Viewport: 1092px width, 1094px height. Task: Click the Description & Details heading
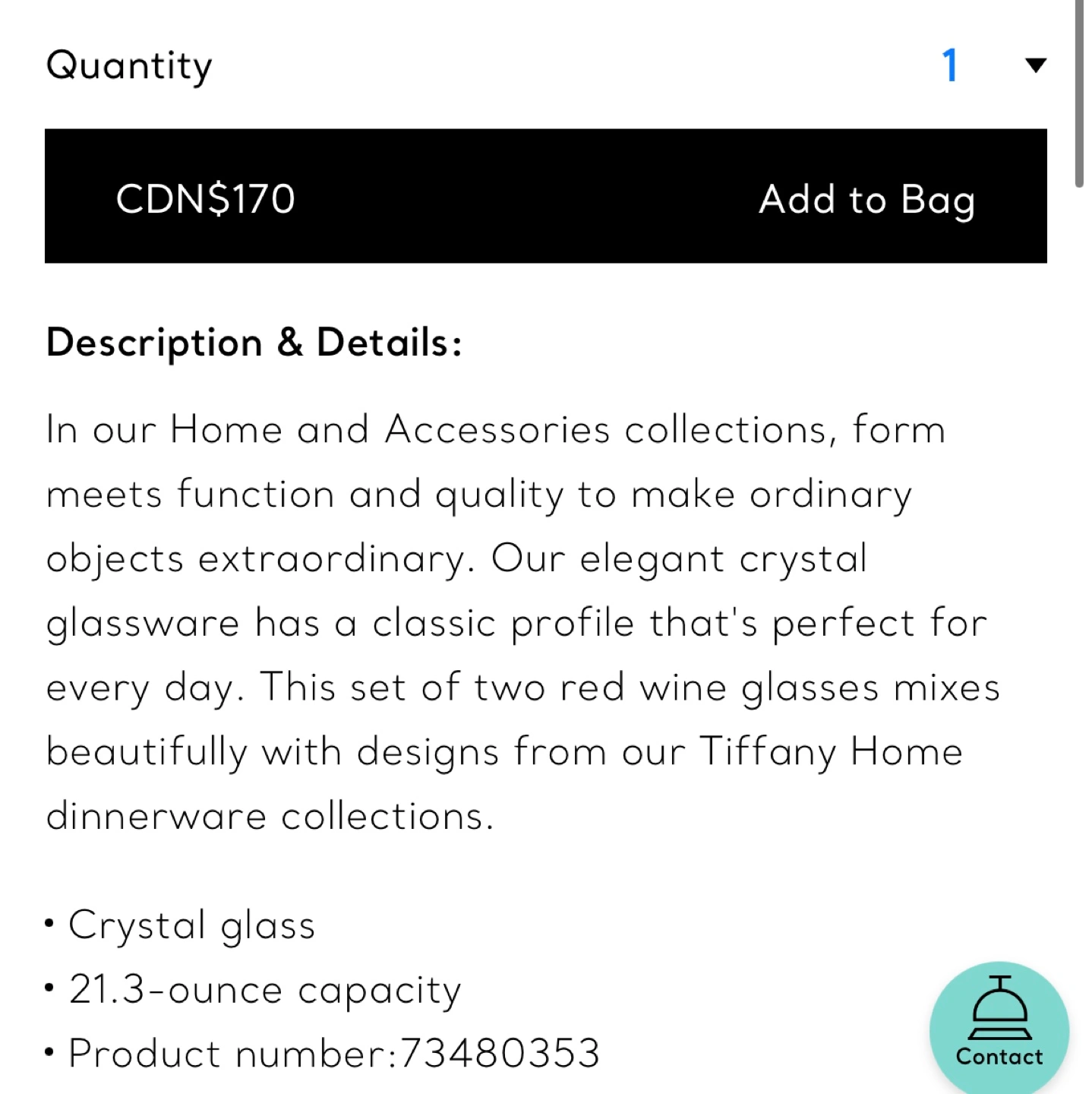click(254, 343)
